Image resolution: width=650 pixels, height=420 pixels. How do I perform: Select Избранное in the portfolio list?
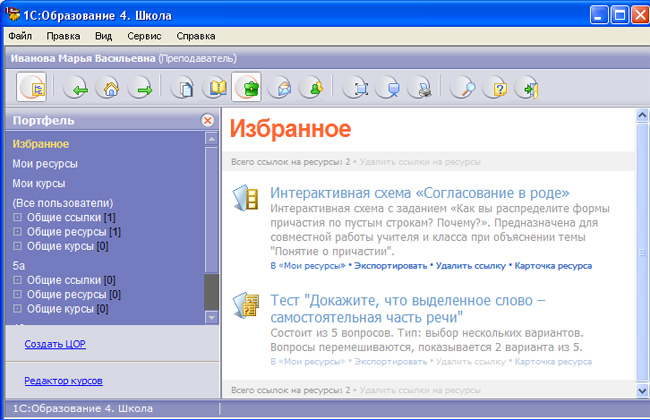(41, 144)
